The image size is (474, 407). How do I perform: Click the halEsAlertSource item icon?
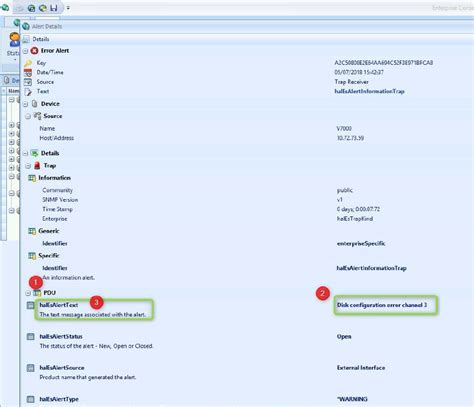pyautogui.click(x=30, y=368)
